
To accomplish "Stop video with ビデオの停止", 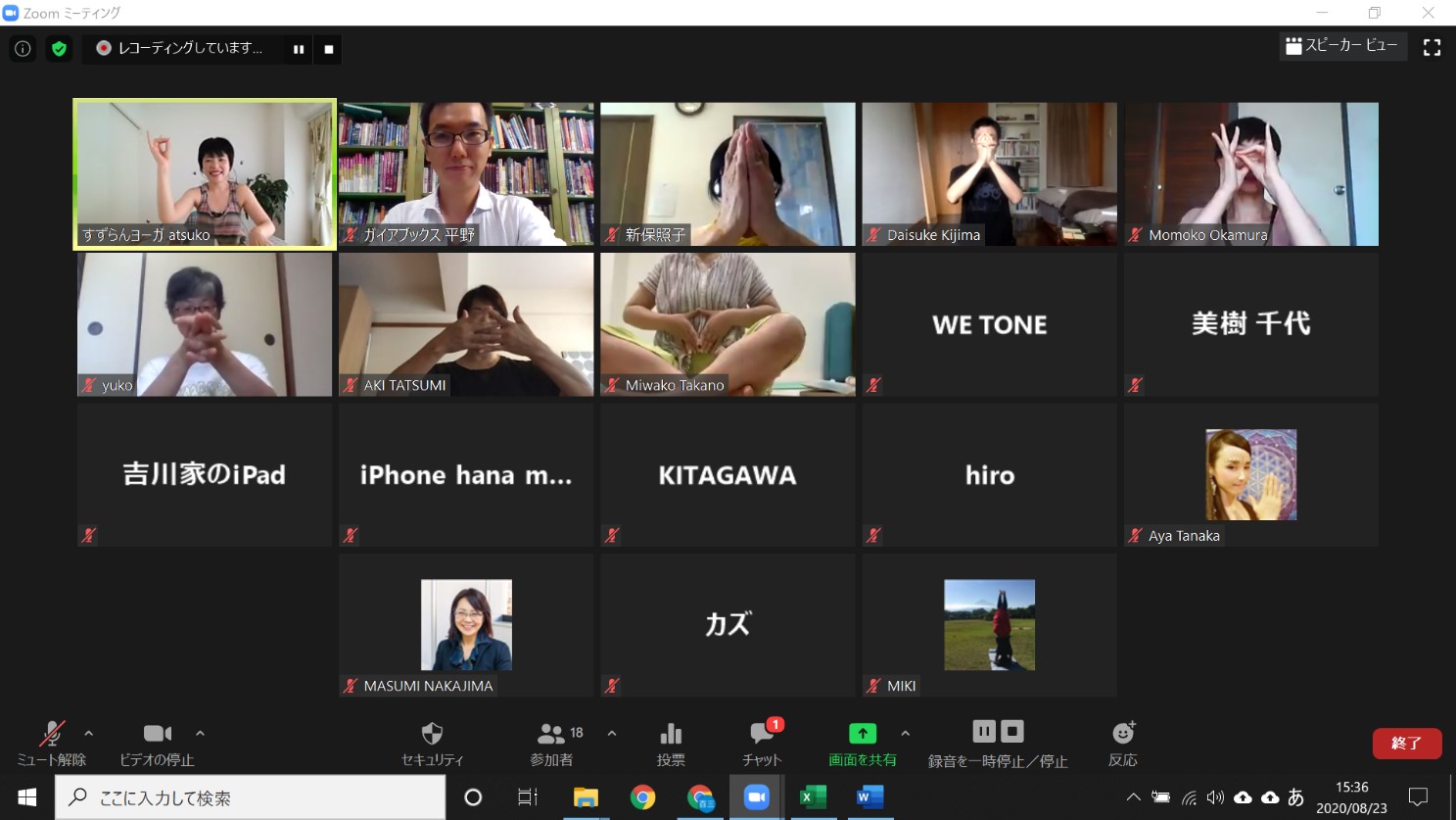I will [157, 745].
